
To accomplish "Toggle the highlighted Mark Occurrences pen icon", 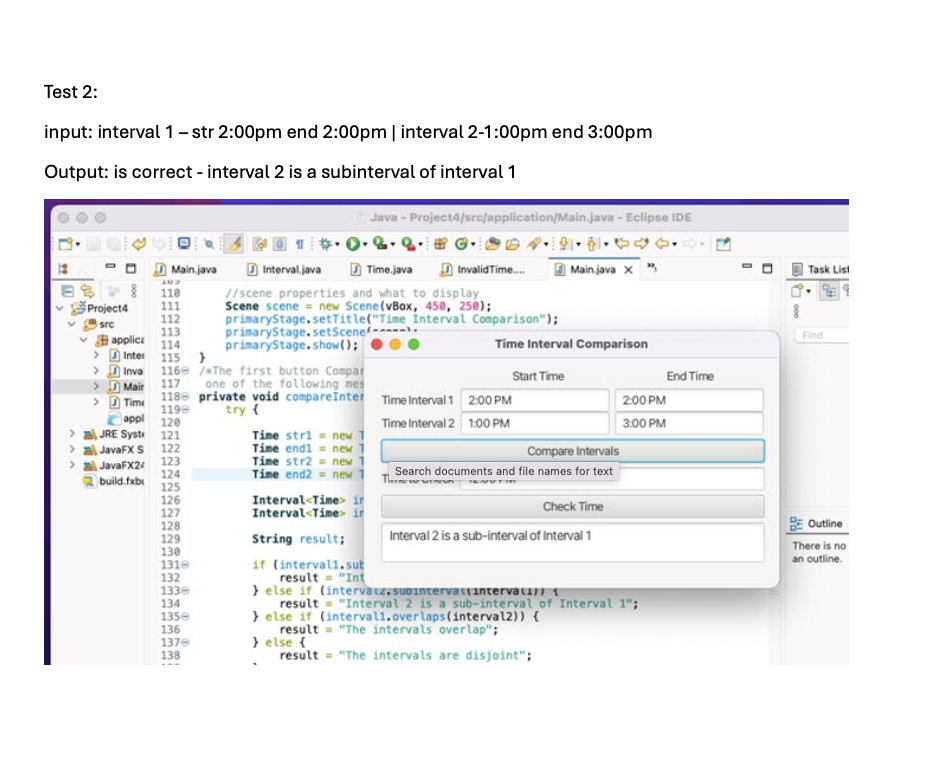I will (234, 243).
